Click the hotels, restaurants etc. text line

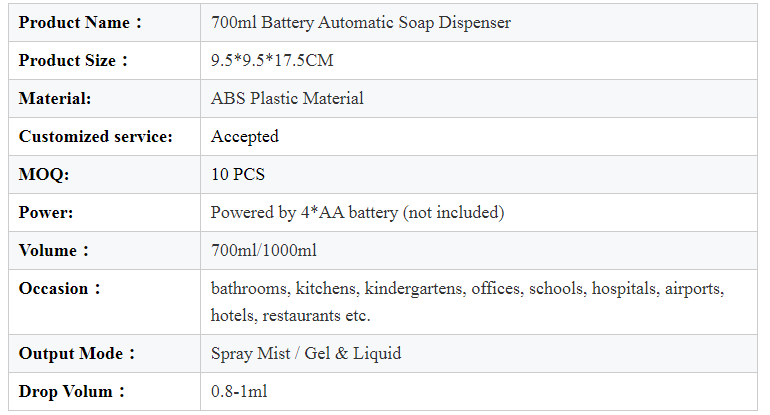click(x=290, y=315)
